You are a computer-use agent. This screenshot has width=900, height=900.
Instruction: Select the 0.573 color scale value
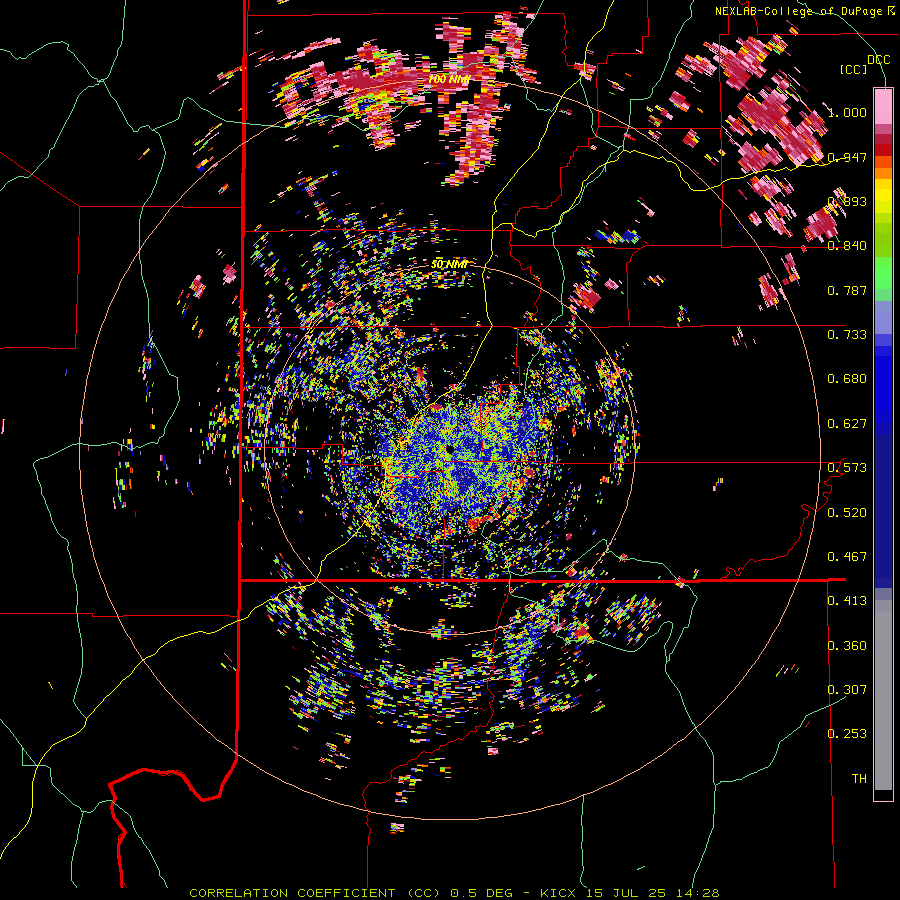point(847,468)
